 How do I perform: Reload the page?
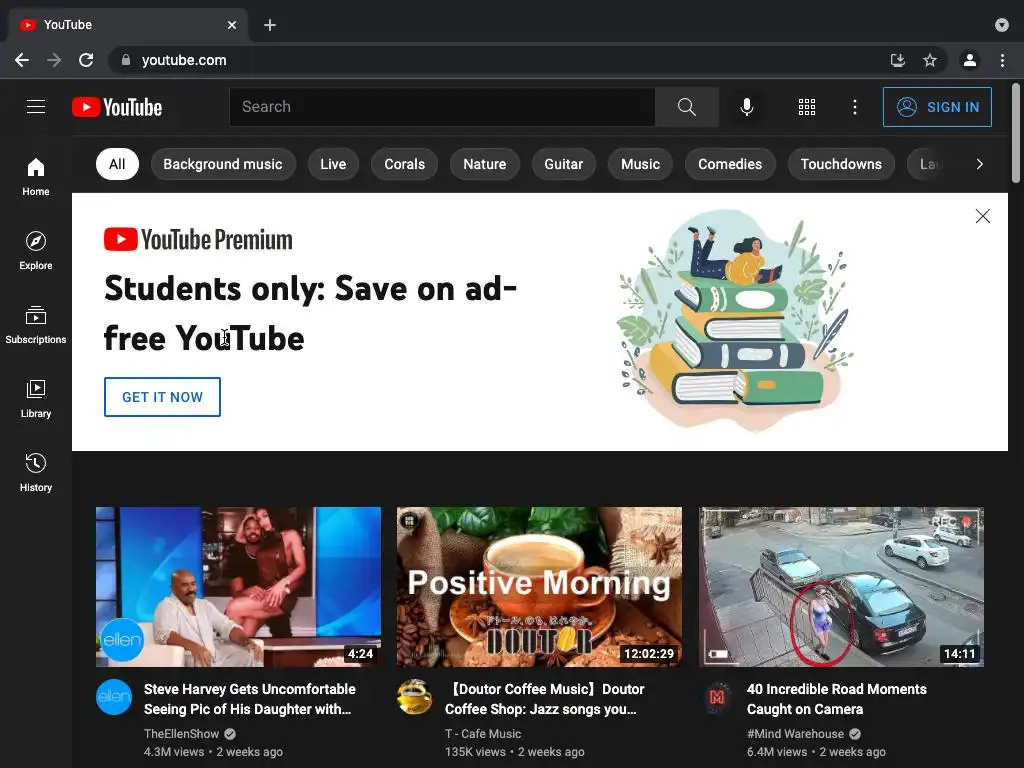pos(86,60)
